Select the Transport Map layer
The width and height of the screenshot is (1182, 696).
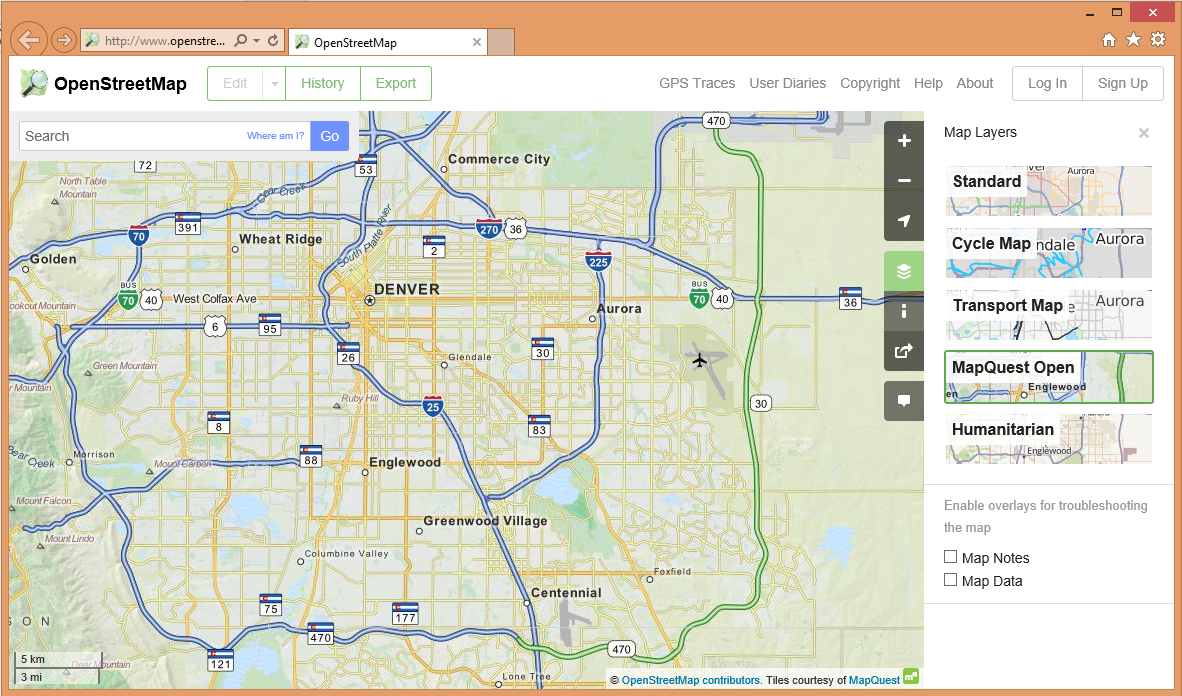pos(1049,314)
